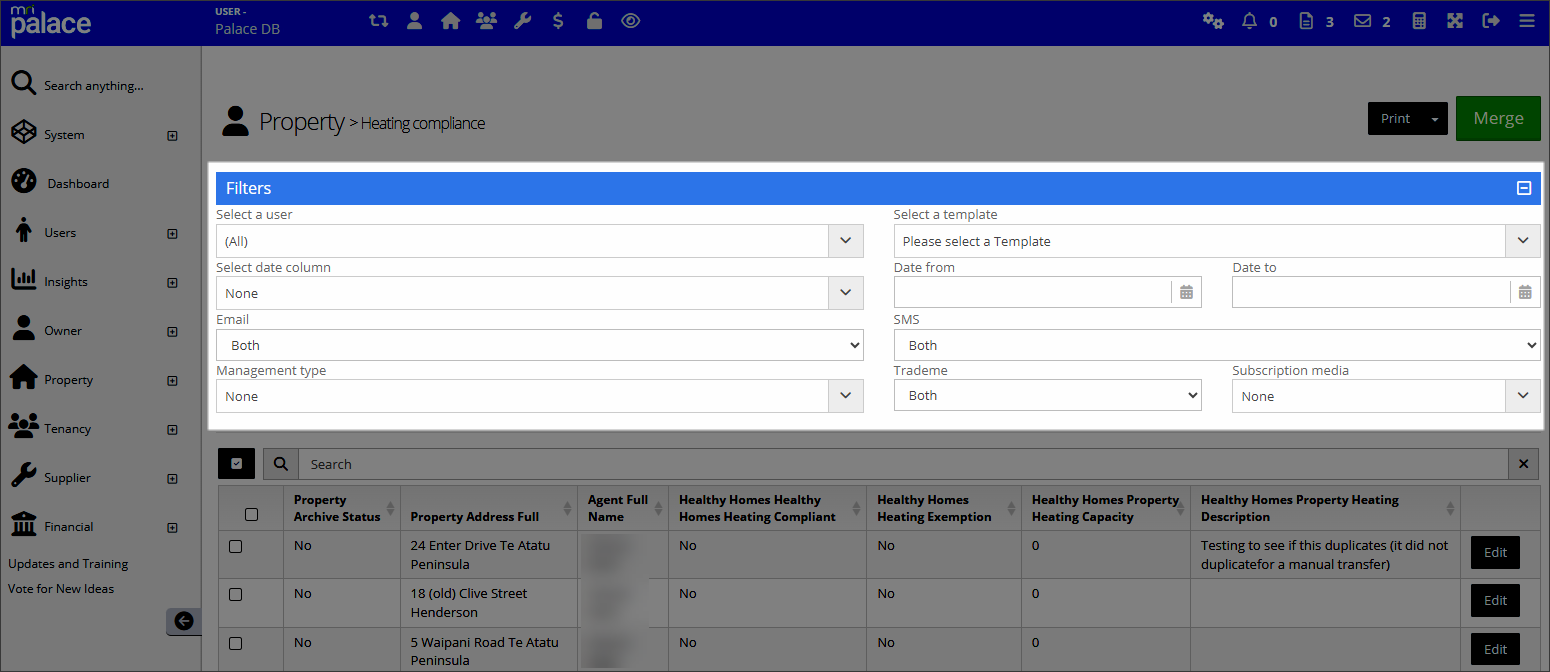1550x672 pixels.
Task: Click the eye icon in top bar
Action: 630,20
